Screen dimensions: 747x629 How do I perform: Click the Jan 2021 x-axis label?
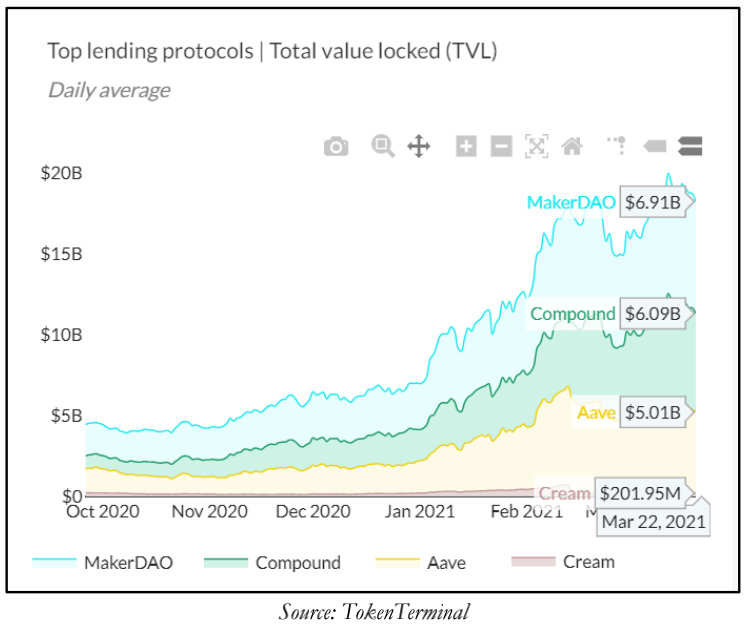420,511
